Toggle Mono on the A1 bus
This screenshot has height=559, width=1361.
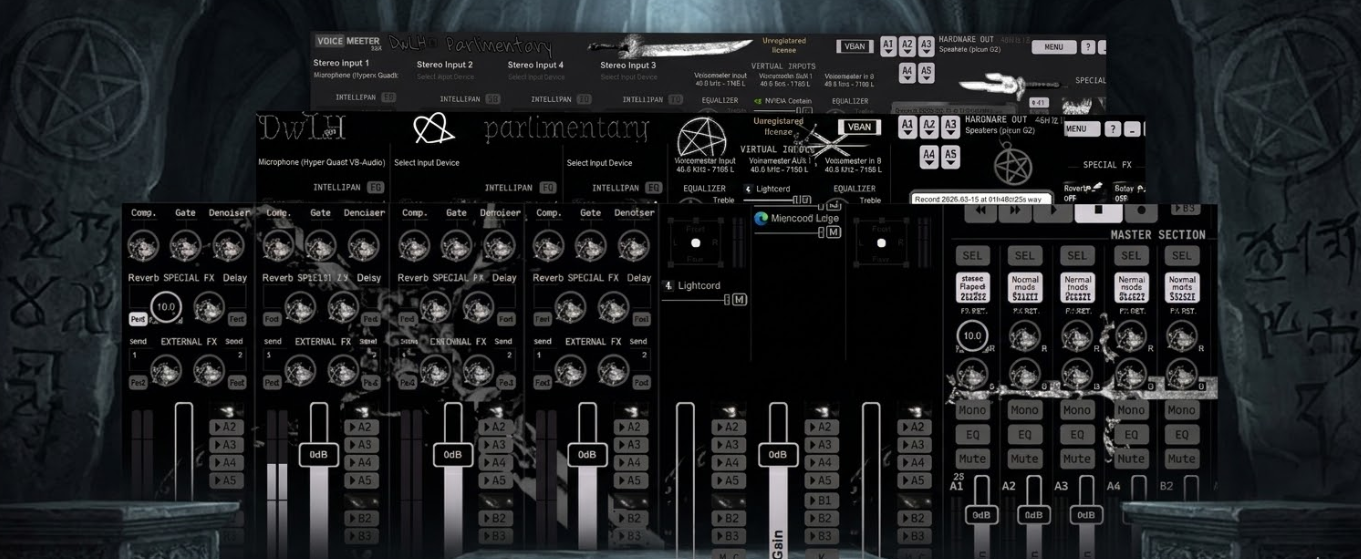pos(971,410)
